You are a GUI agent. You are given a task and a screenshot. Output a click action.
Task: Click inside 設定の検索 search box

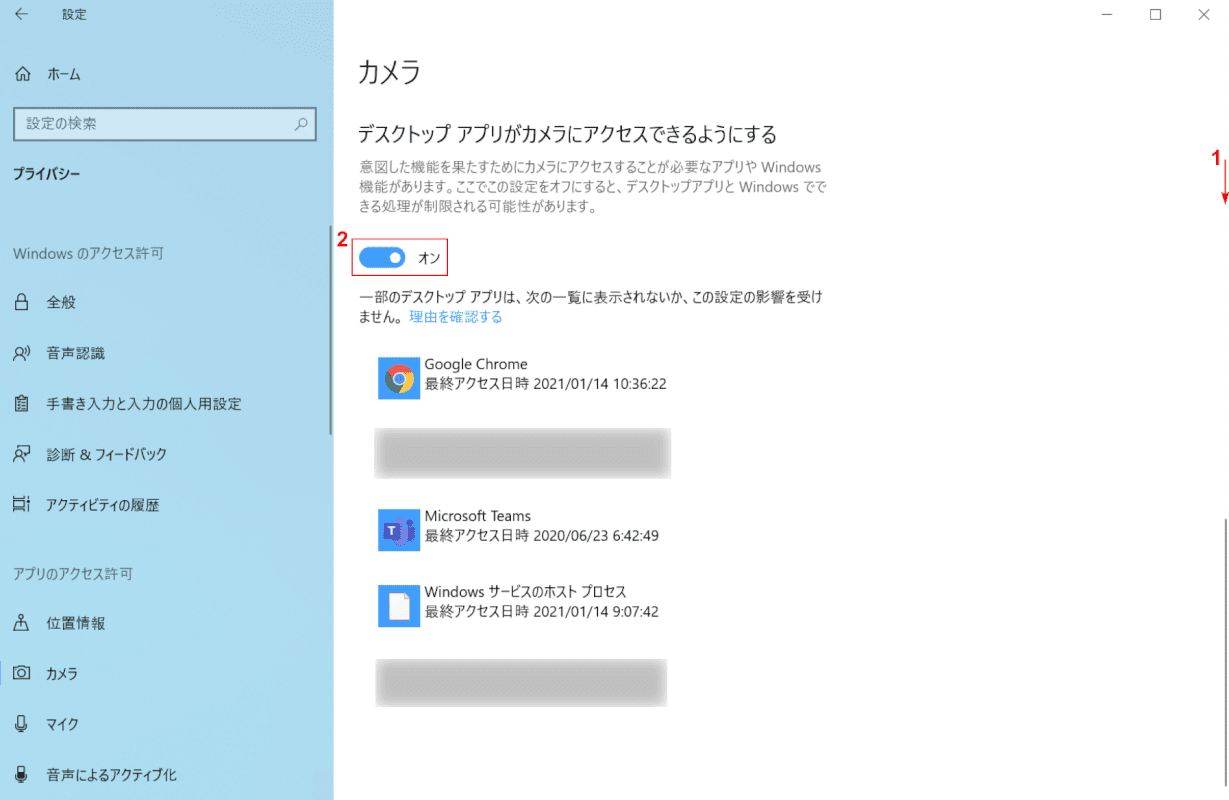pos(165,124)
